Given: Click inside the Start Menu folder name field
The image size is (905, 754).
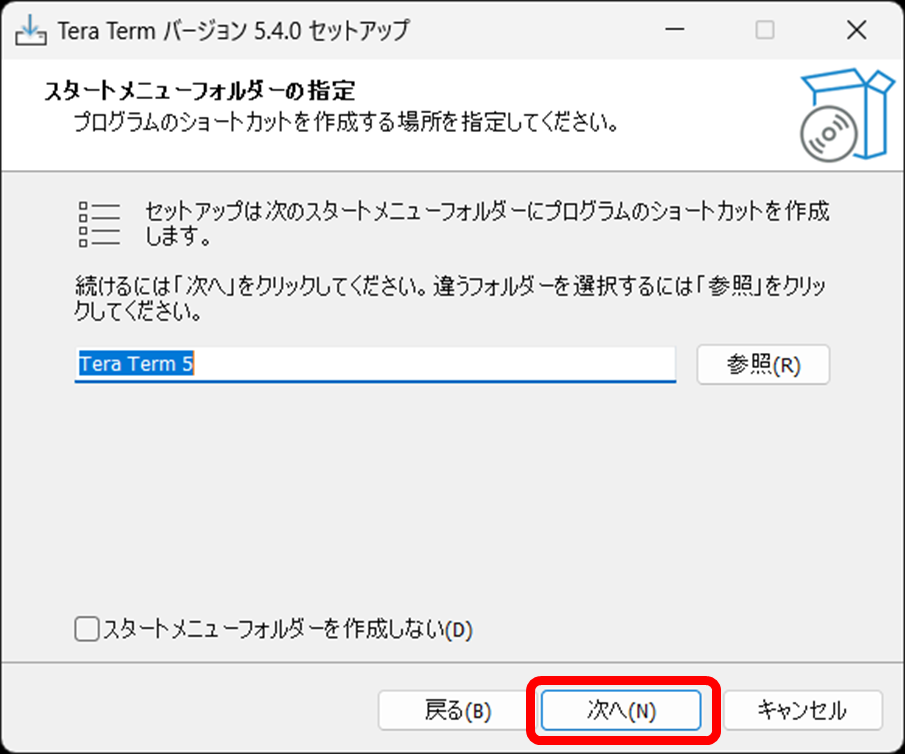Looking at the screenshot, I should click(x=375, y=364).
